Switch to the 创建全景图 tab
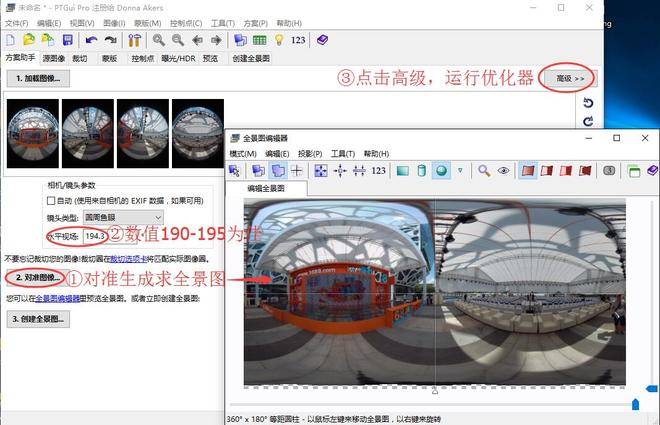This screenshot has width=660, height=425. (x=251, y=58)
